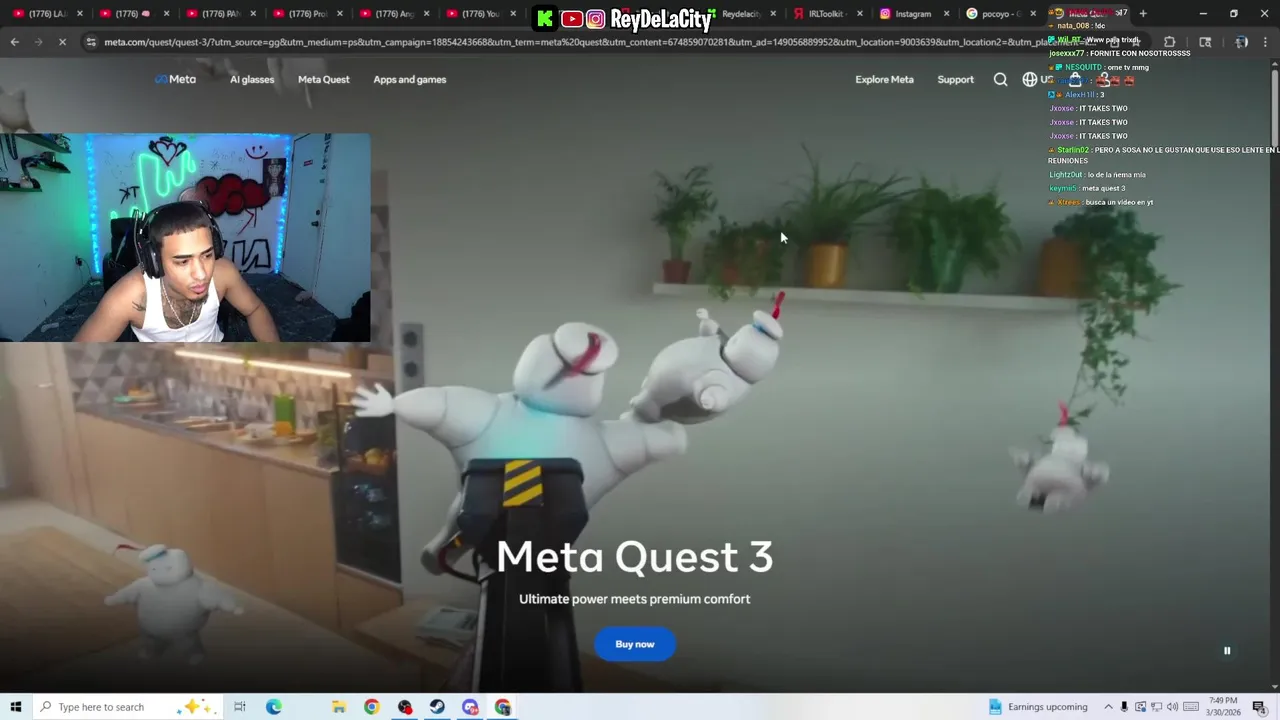The height and width of the screenshot is (720, 1280).
Task: Open File Explorer from the taskbar
Action: (x=339, y=707)
